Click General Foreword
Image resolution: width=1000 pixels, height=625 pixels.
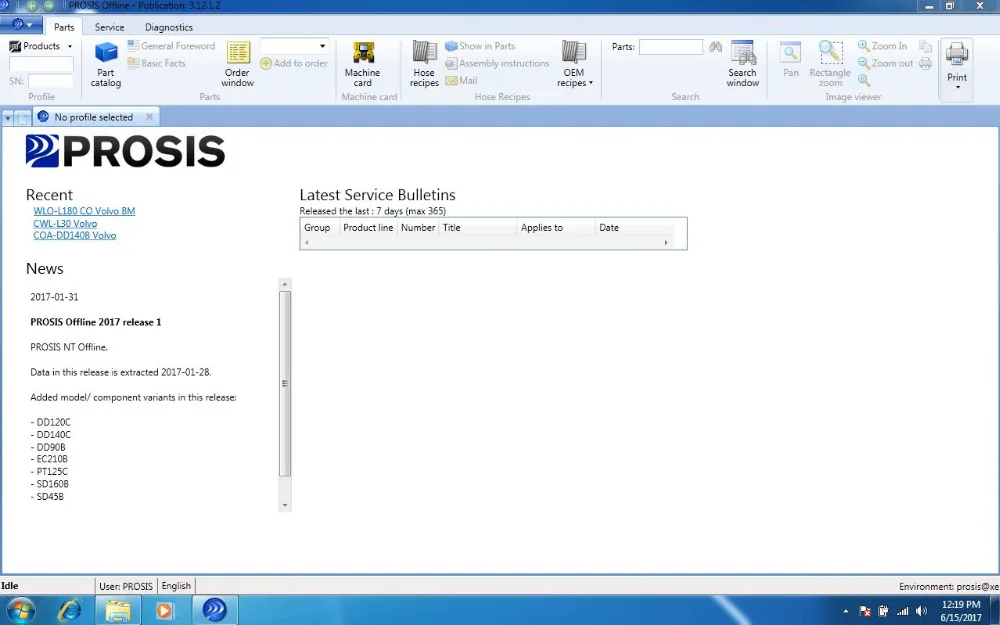tap(172, 46)
